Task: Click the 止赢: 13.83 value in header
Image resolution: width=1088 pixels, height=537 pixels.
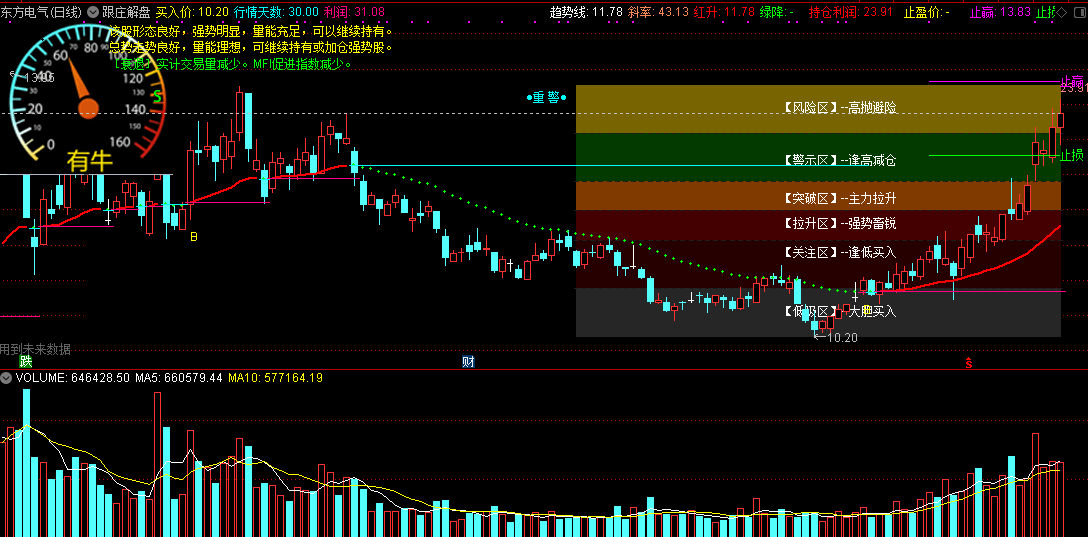Action: click(1000, 12)
